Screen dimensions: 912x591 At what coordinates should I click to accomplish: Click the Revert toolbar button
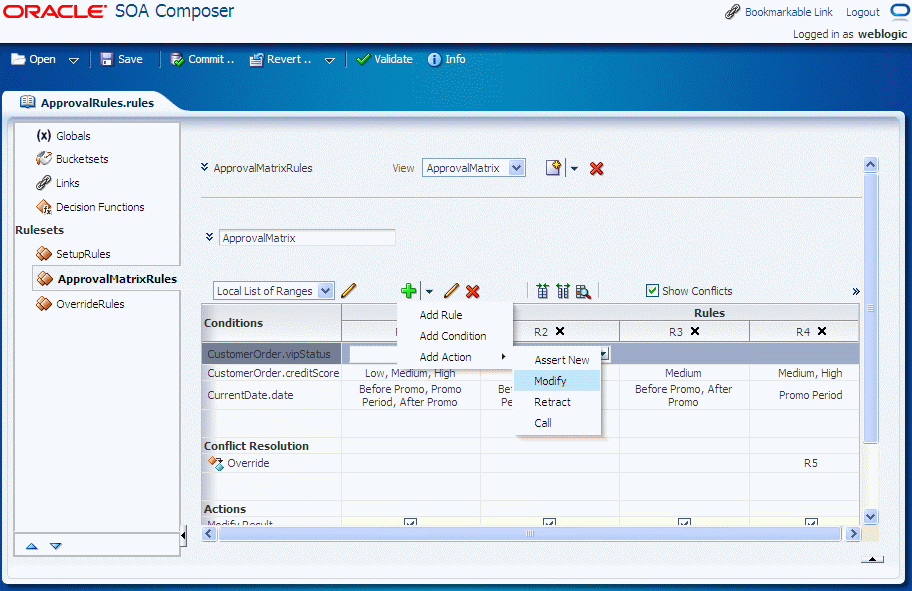pyautogui.click(x=280, y=59)
